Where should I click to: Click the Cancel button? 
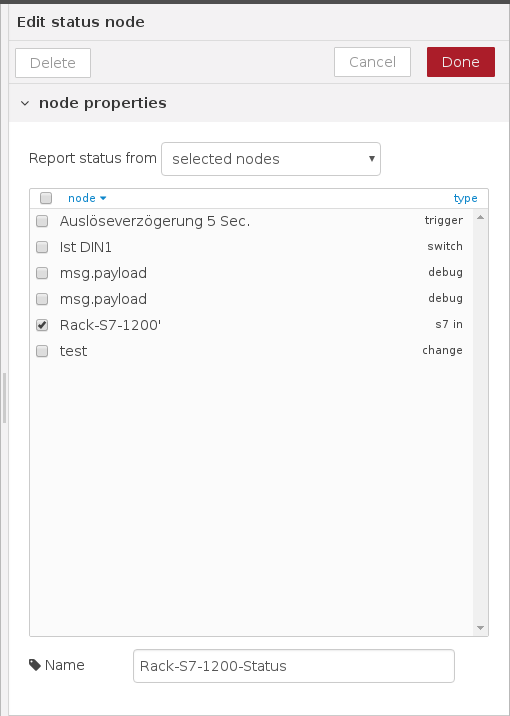tap(372, 62)
